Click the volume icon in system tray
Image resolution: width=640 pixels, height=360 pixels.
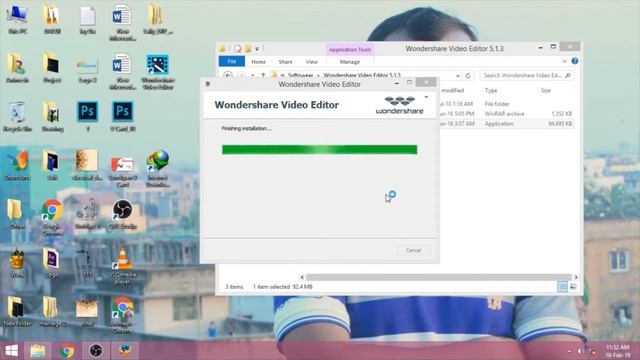point(580,351)
